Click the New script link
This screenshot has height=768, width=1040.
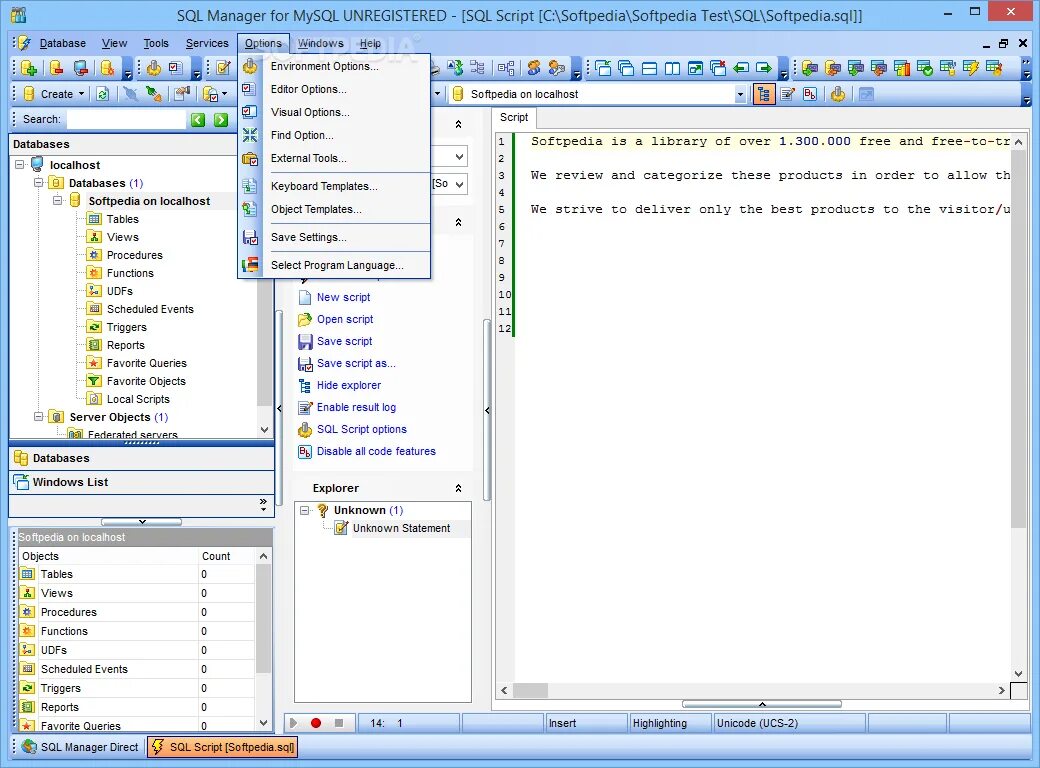point(344,297)
